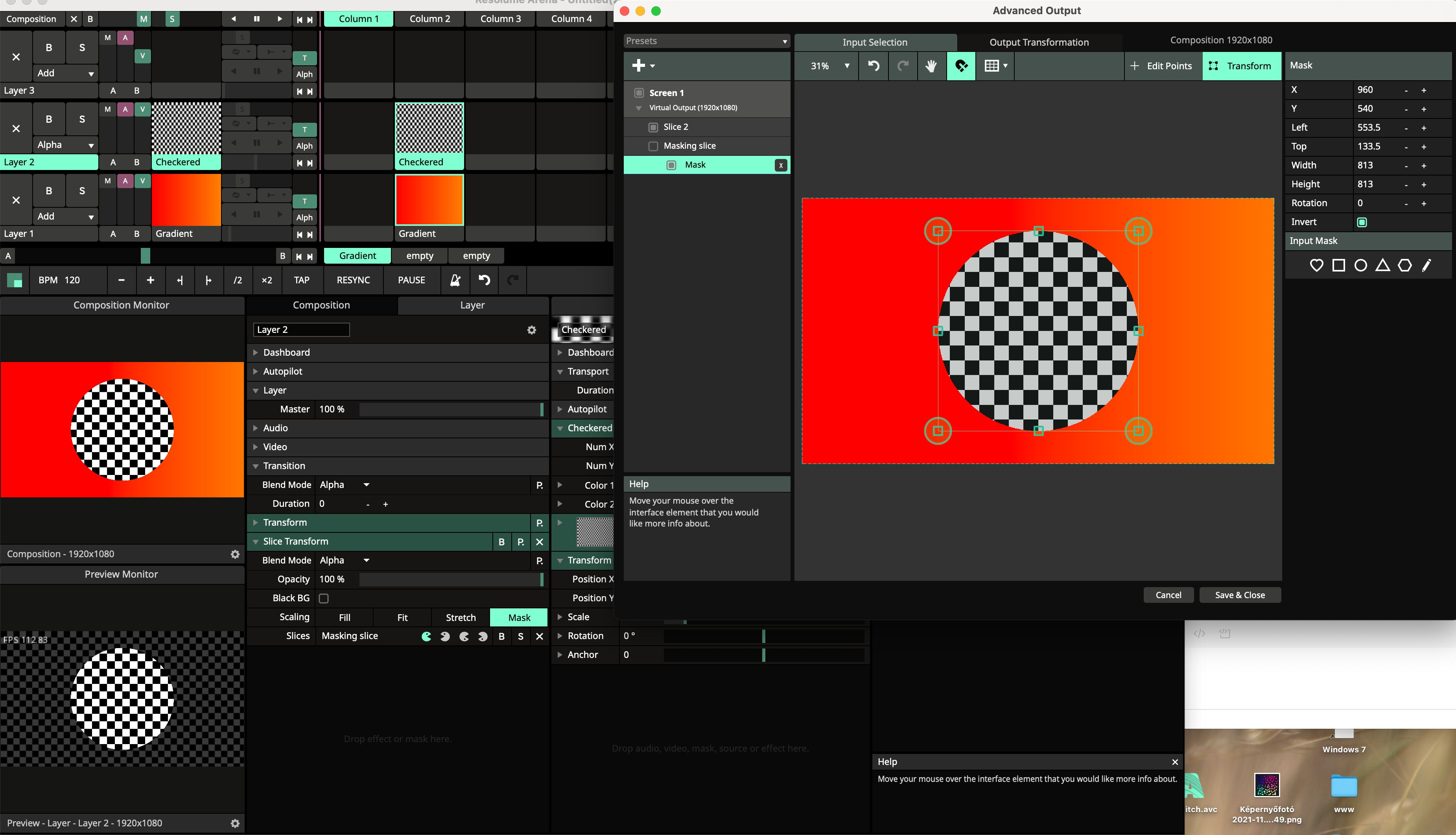Pick the freehand pen mask tool
This screenshot has height=835, width=1456.
[1426, 265]
